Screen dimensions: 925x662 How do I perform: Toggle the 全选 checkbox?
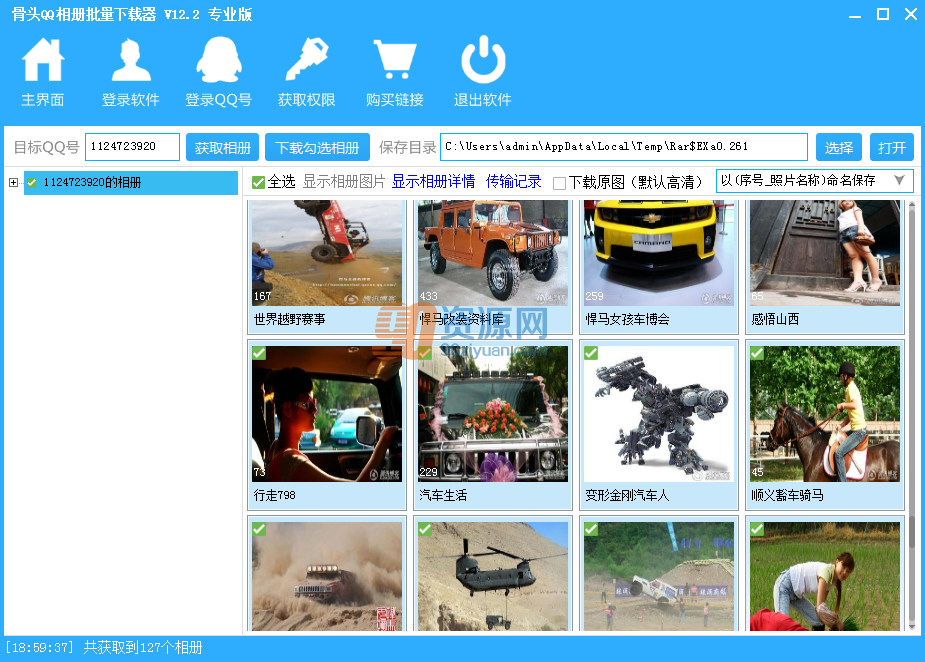[258, 182]
